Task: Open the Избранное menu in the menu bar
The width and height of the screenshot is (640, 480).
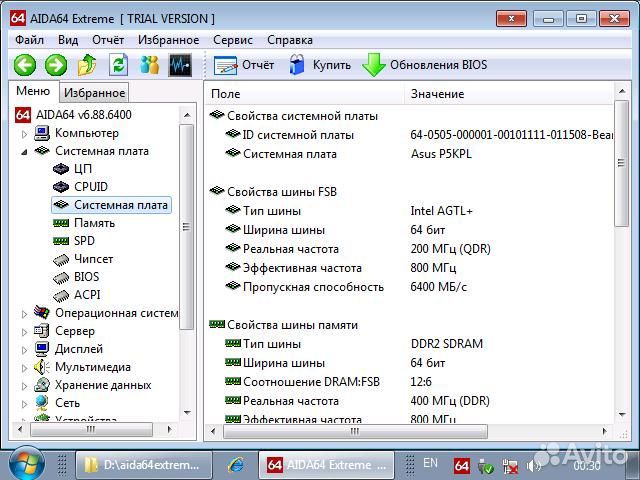Action: click(168, 40)
